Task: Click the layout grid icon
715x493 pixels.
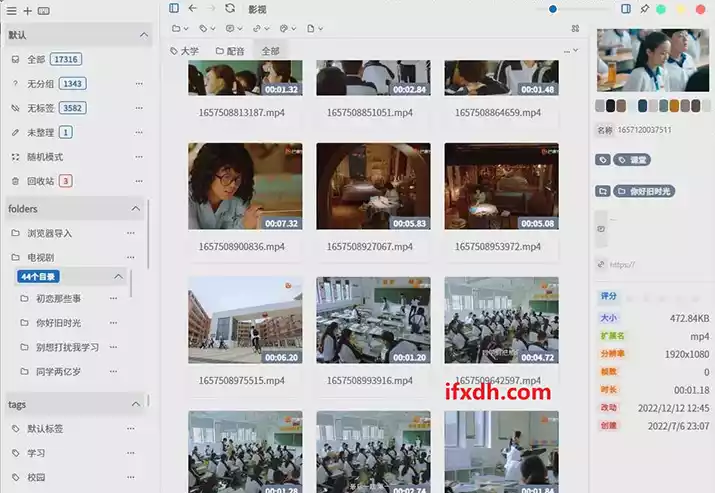Action: click(x=575, y=28)
